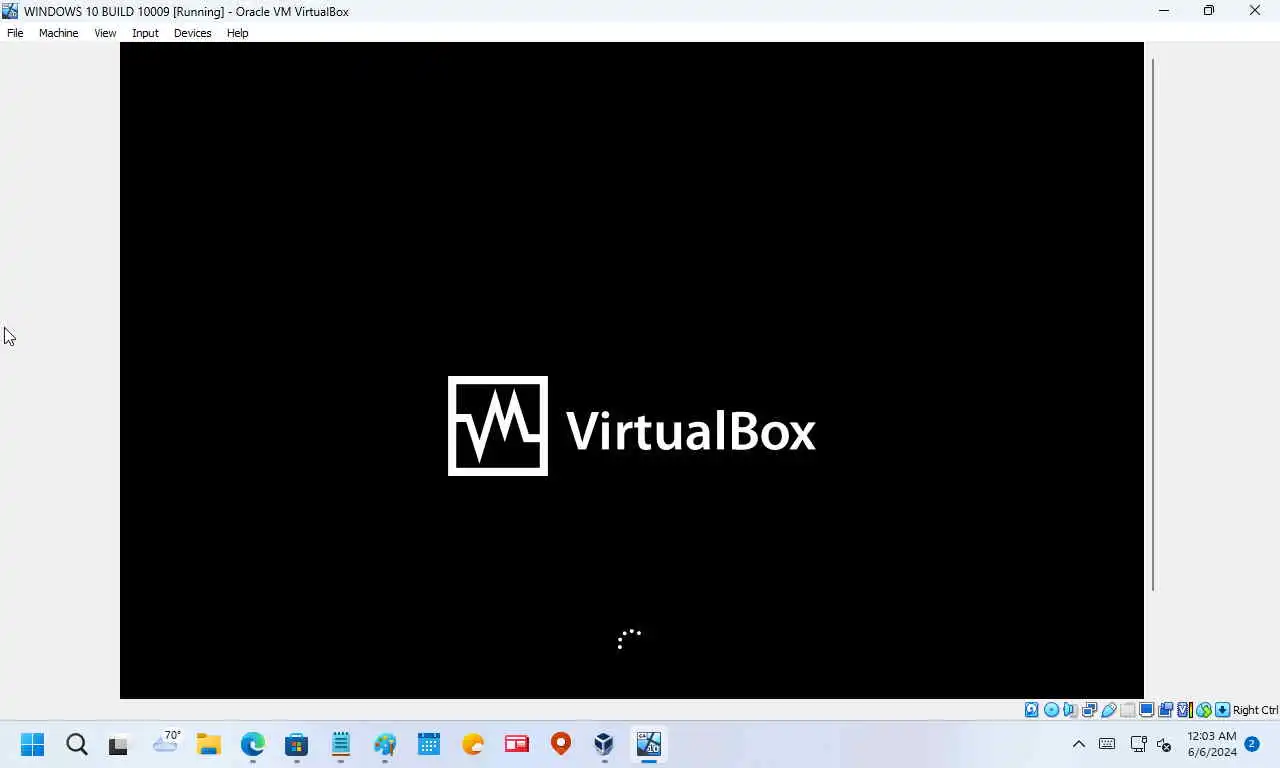This screenshot has width=1280, height=768.
Task: Click the Right Ctrl host key label
Action: point(1255,710)
